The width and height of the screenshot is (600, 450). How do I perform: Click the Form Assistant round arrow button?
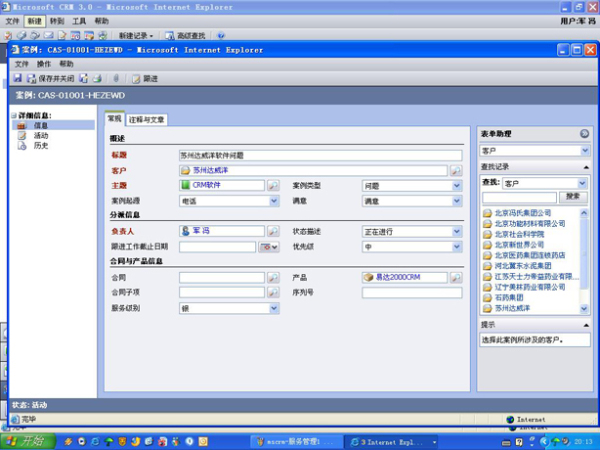[x=584, y=134]
